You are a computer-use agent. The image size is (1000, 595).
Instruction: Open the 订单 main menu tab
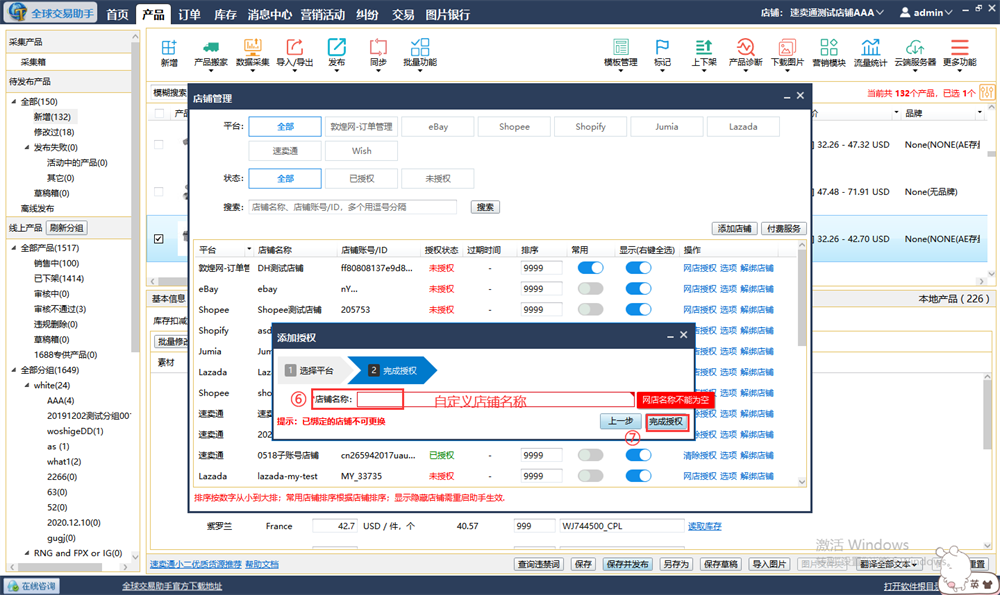point(189,14)
